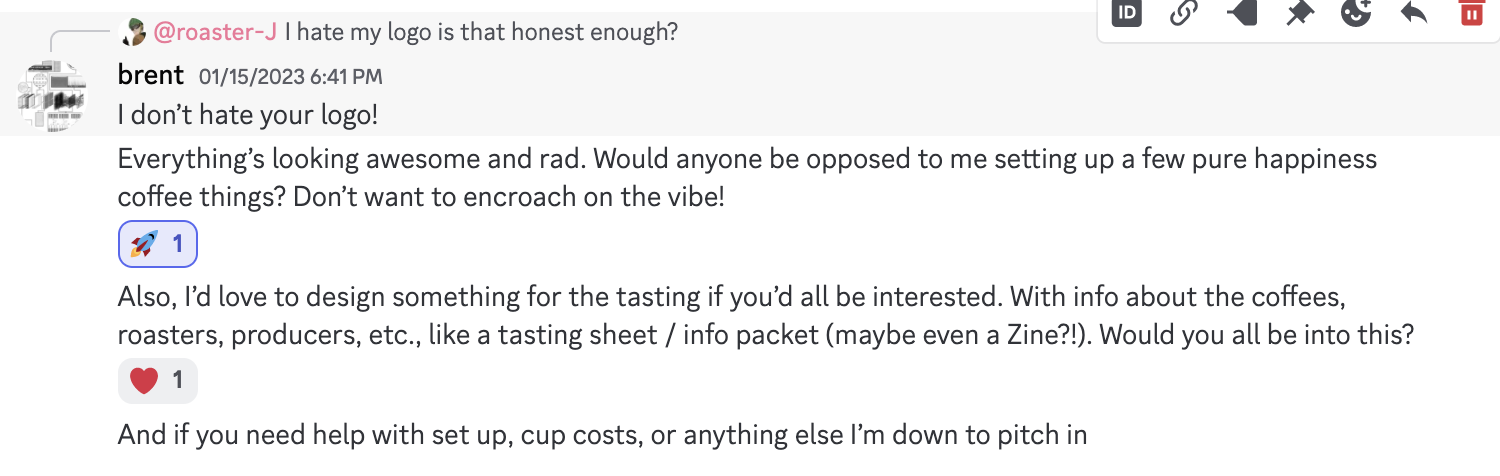The image size is (1500, 476).
Task: Toggle the red heart reaction
Action: pos(158,381)
